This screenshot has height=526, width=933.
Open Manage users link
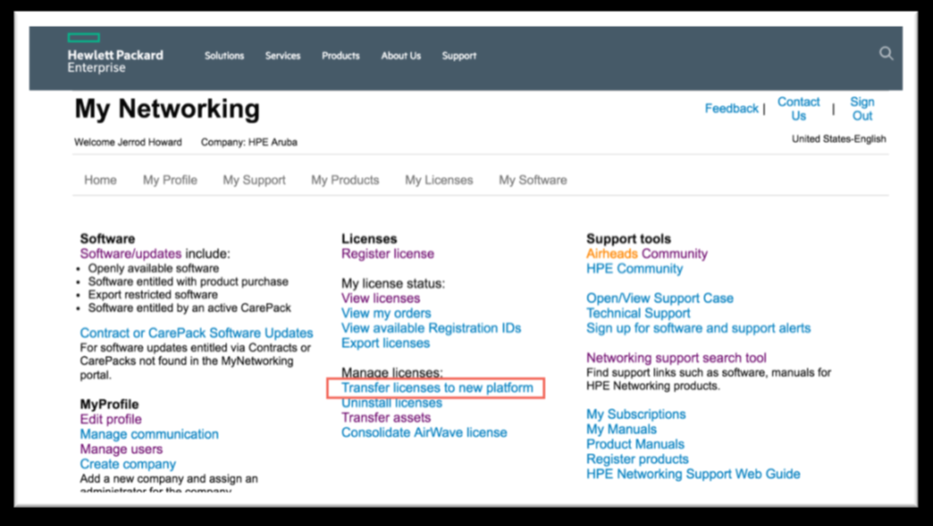[121, 449]
